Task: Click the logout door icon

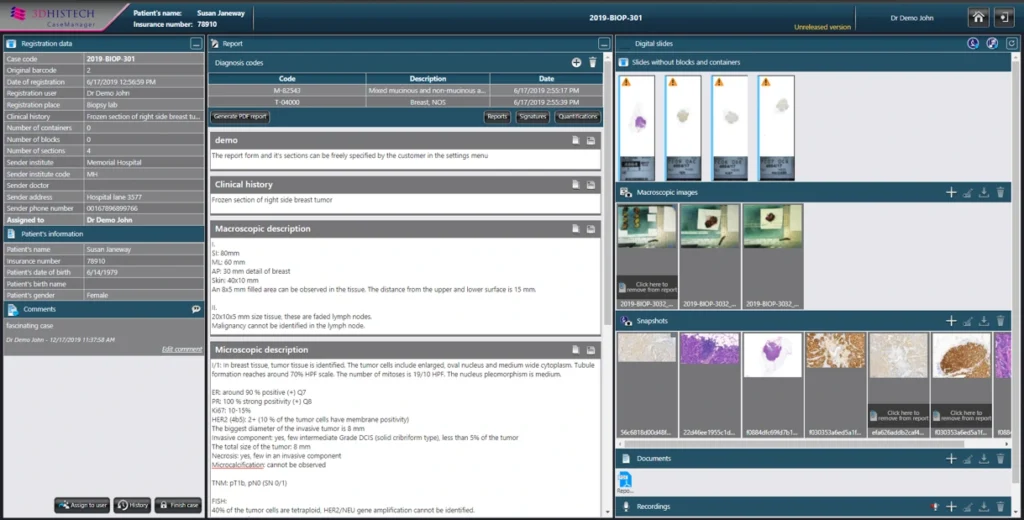Action: [1004, 18]
